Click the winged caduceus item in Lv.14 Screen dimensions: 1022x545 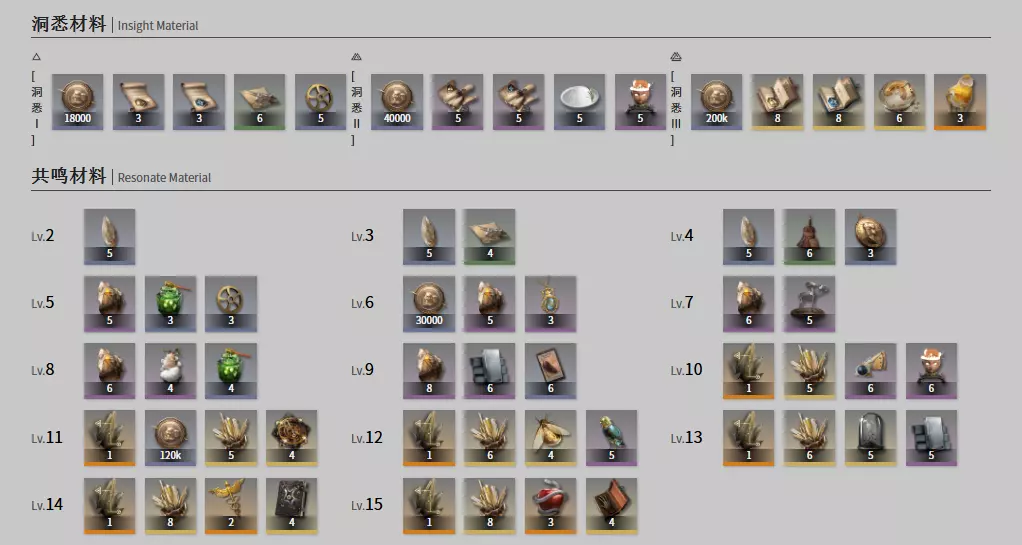tap(231, 506)
